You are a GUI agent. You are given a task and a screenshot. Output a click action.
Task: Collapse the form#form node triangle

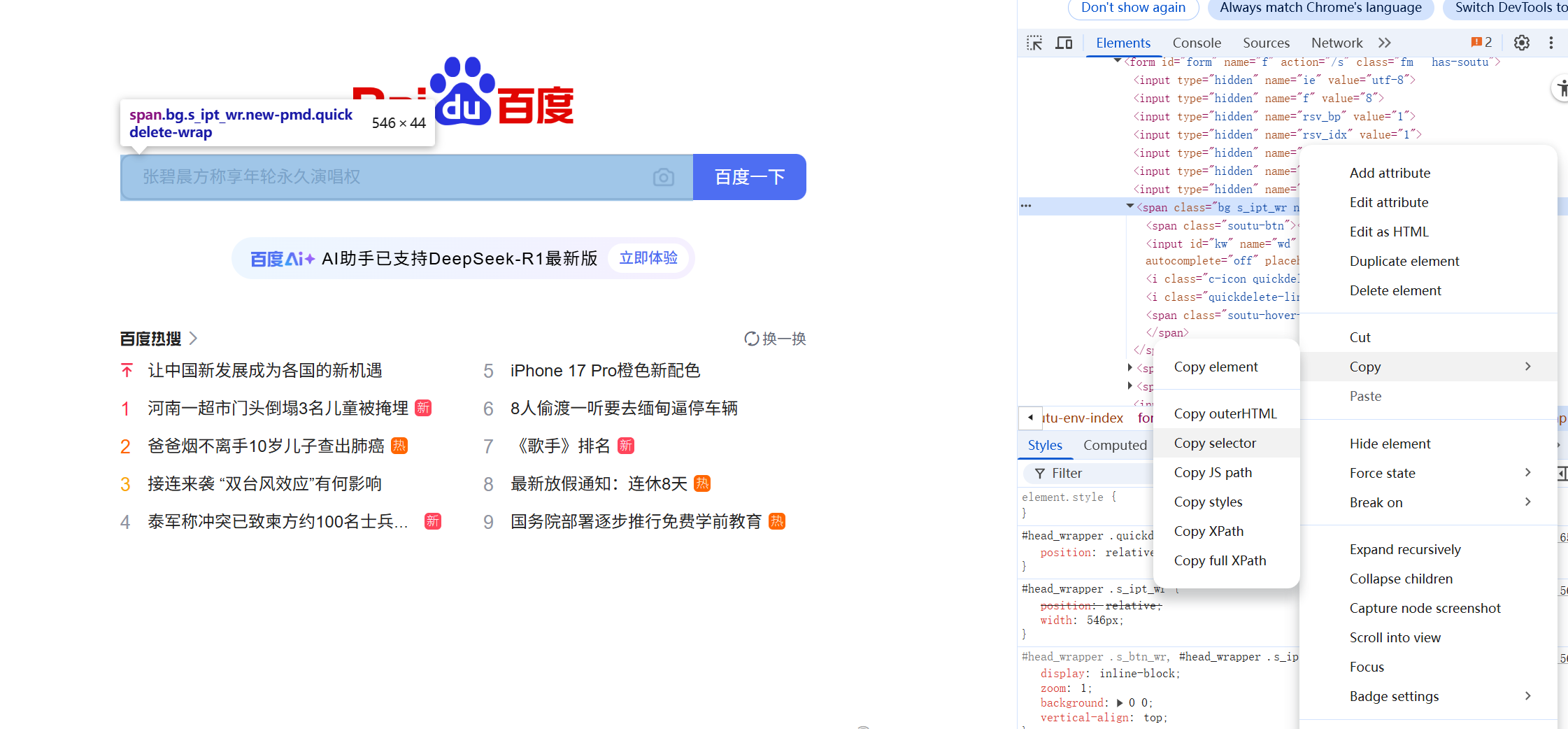1118,62
